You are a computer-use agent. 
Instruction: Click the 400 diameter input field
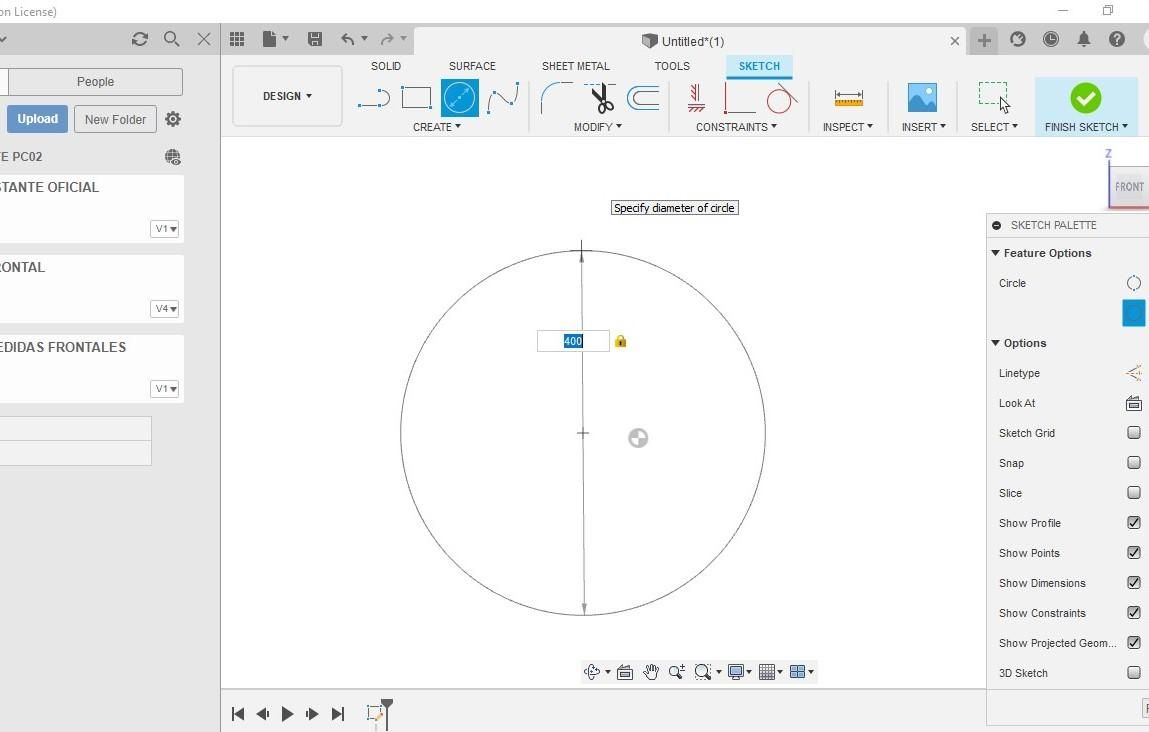(573, 341)
